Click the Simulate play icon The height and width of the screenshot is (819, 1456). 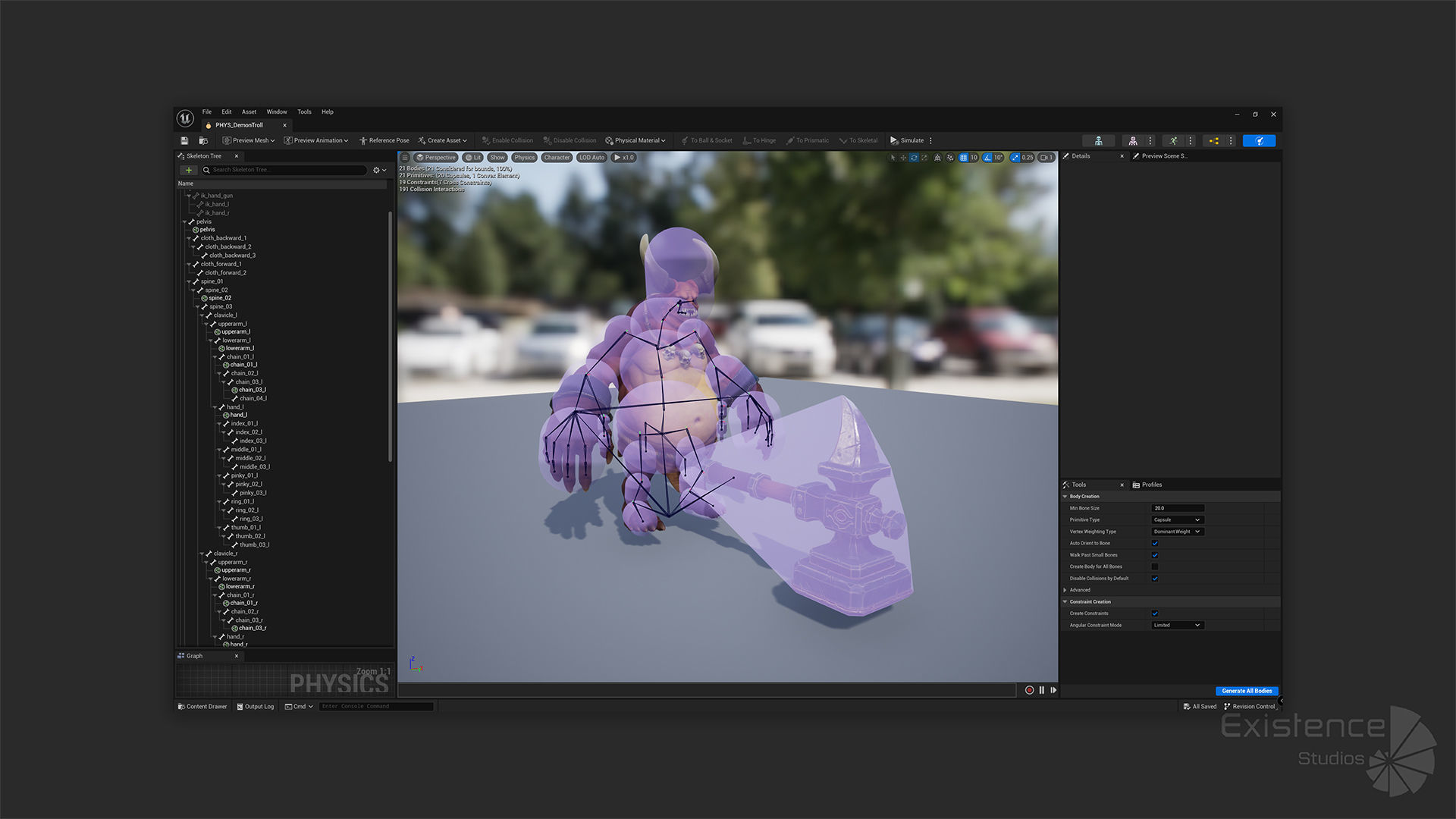coord(894,140)
